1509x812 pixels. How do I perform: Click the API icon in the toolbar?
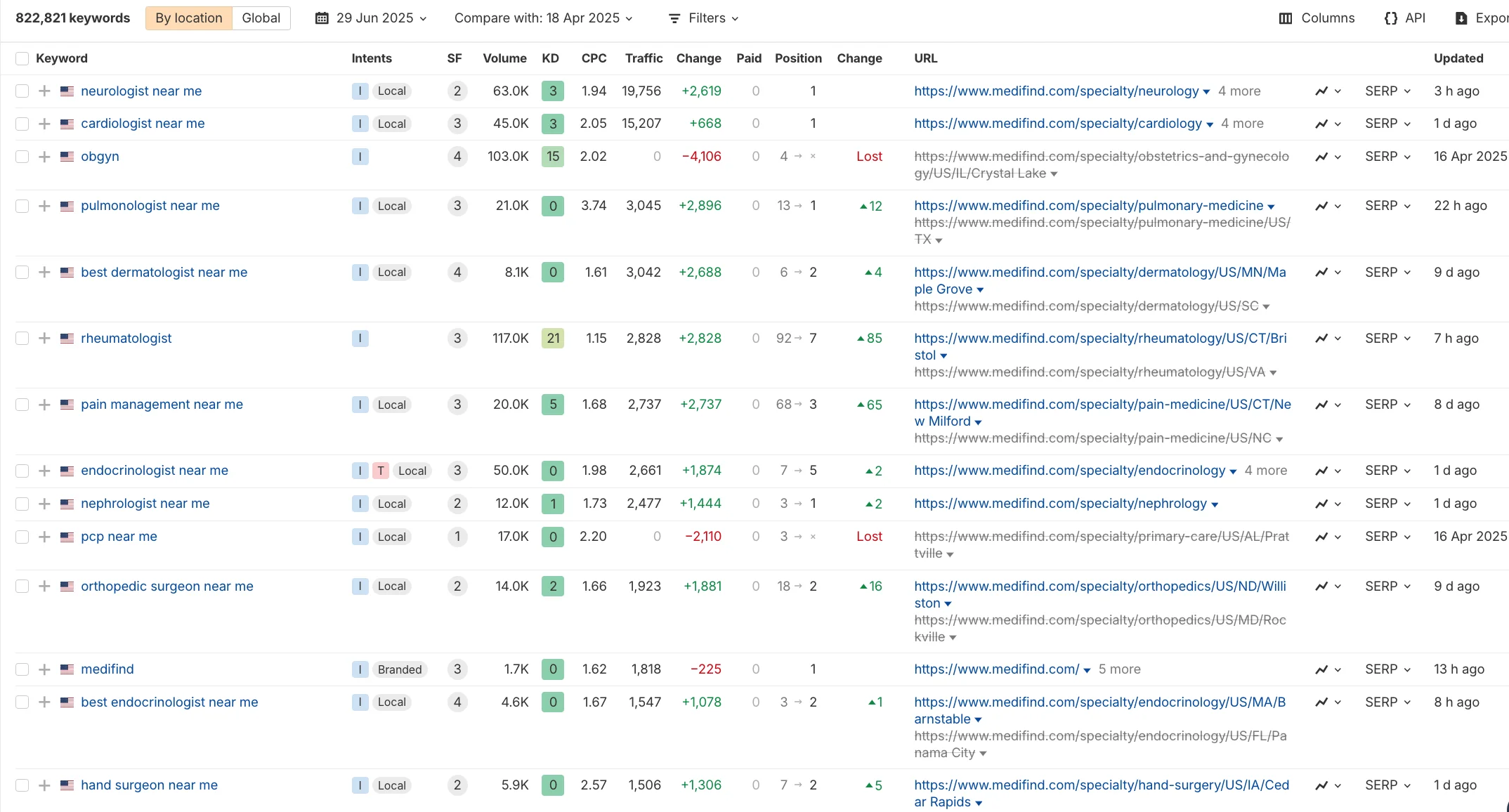[x=1390, y=18]
